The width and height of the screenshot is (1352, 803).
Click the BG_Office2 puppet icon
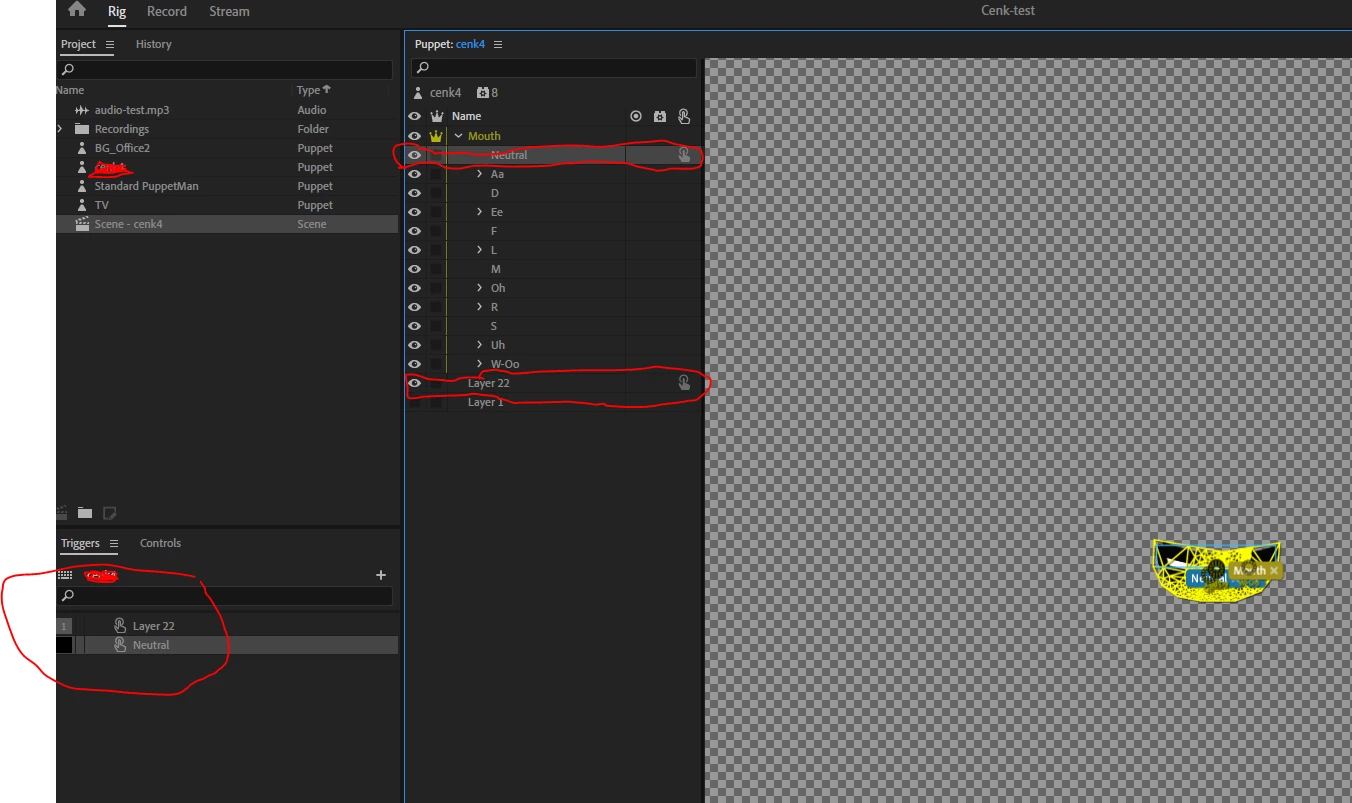[82, 148]
